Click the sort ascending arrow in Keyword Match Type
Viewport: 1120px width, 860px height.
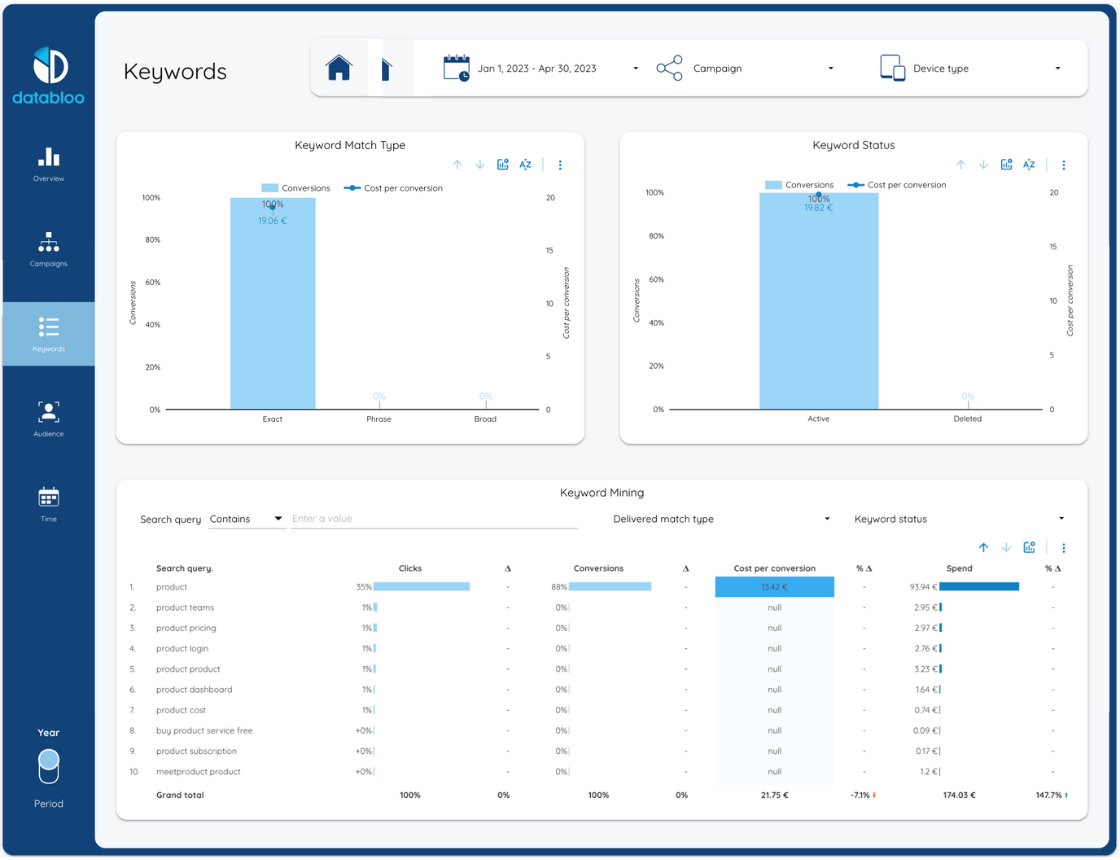[457, 165]
